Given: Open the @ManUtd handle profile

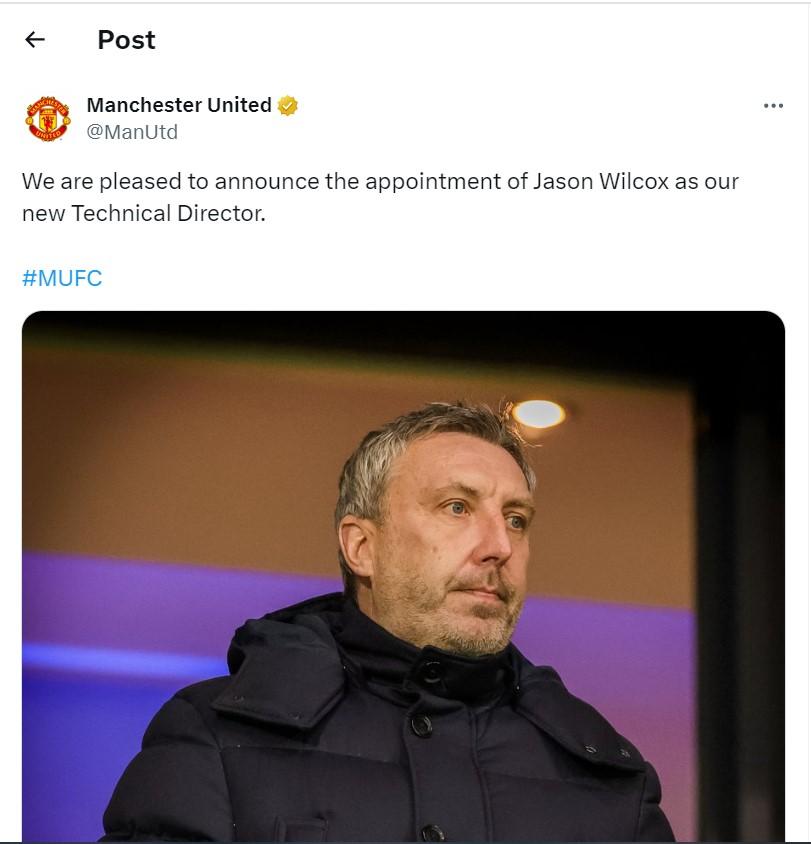Looking at the screenshot, I should pos(132,132).
